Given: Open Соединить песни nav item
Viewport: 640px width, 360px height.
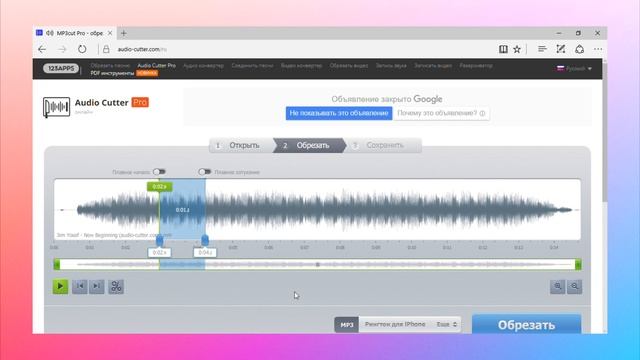Looking at the screenshot, I should tap(252, 66).
